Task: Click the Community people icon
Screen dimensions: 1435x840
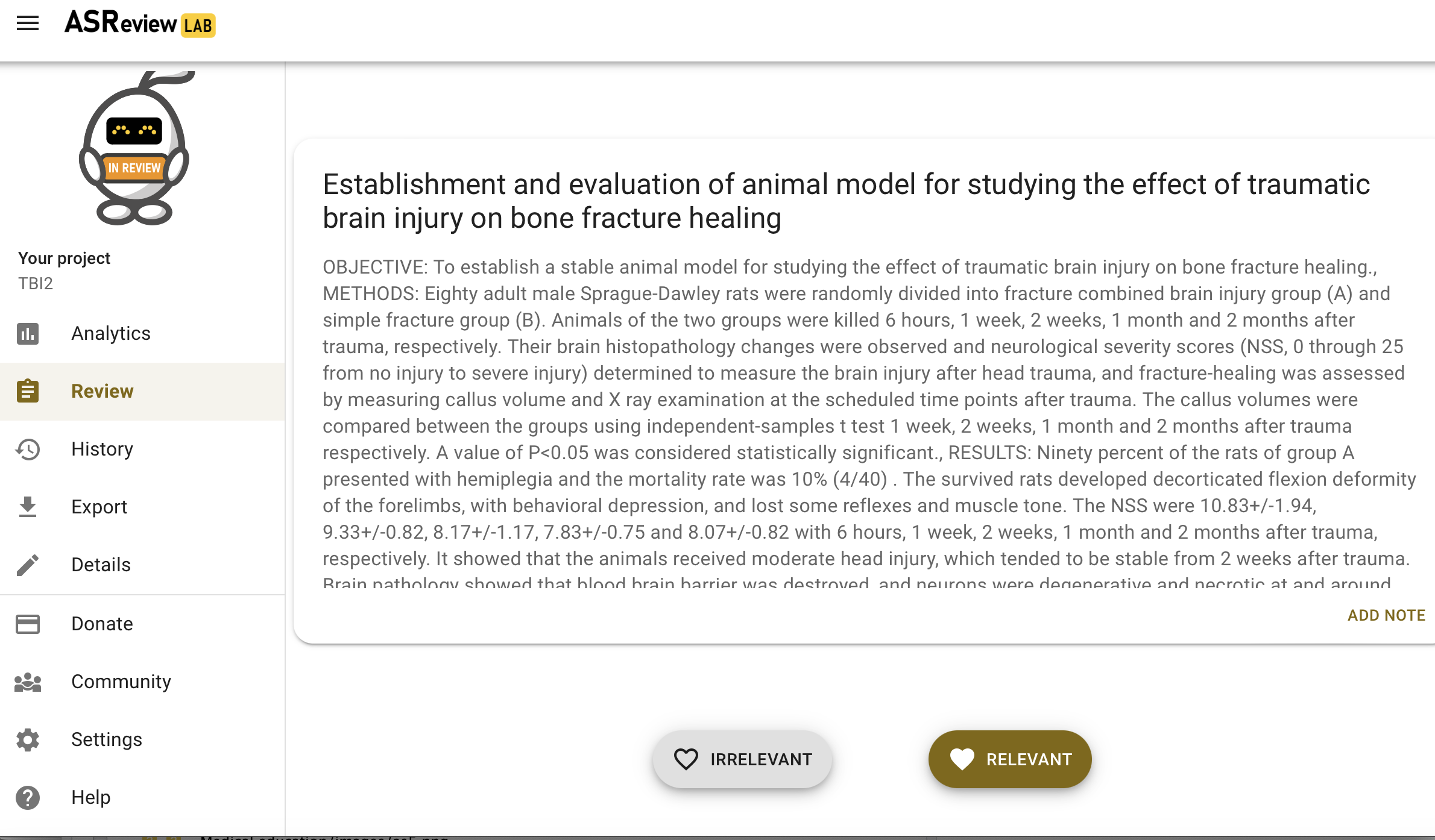Action: point(28,682)
